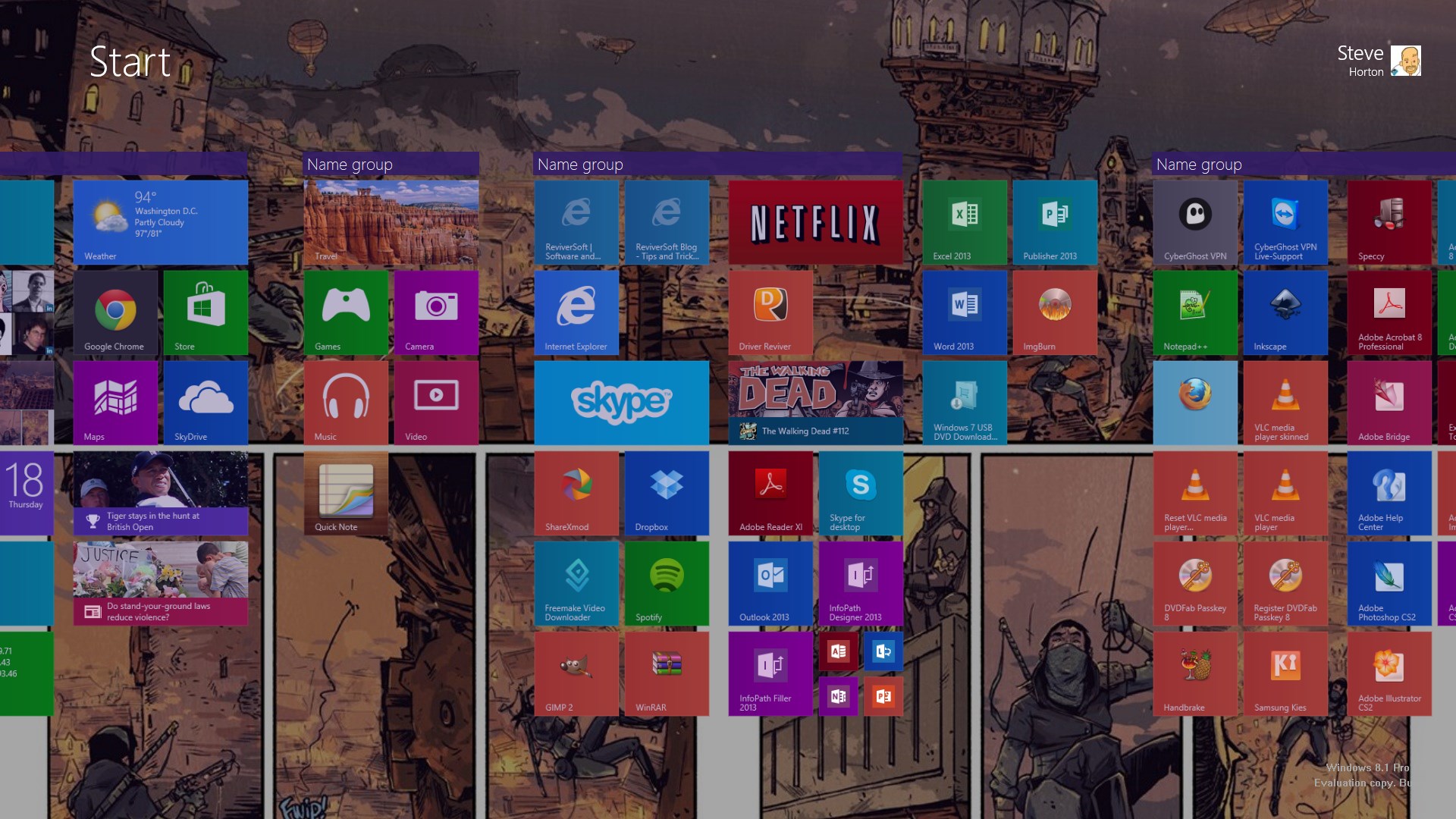This screenshot has height=819, width=1456.
Task: Open InfoPath Designer 2013 tile
Action: click(x=861, y=583)
